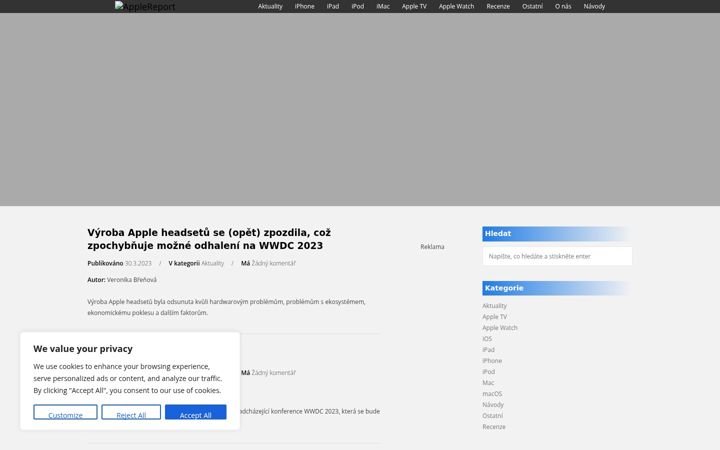This screenshot has height=450, width=720.
Task: Go to O nás page
Action: tap(563, 6)
